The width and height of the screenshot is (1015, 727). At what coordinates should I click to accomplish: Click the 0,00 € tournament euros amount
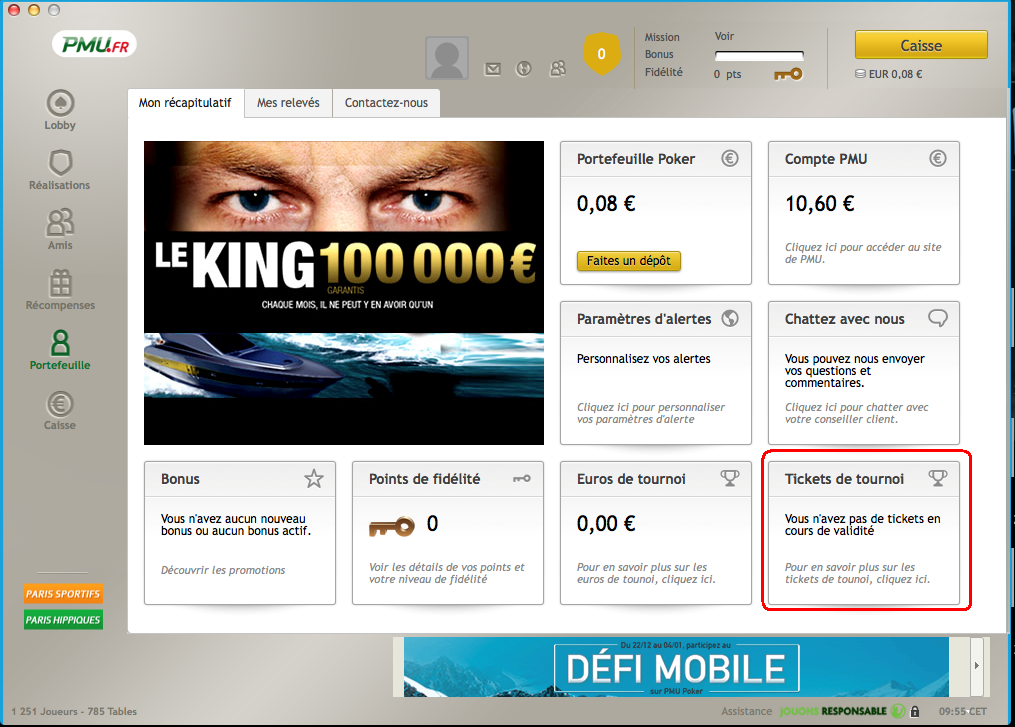point(606,523)
